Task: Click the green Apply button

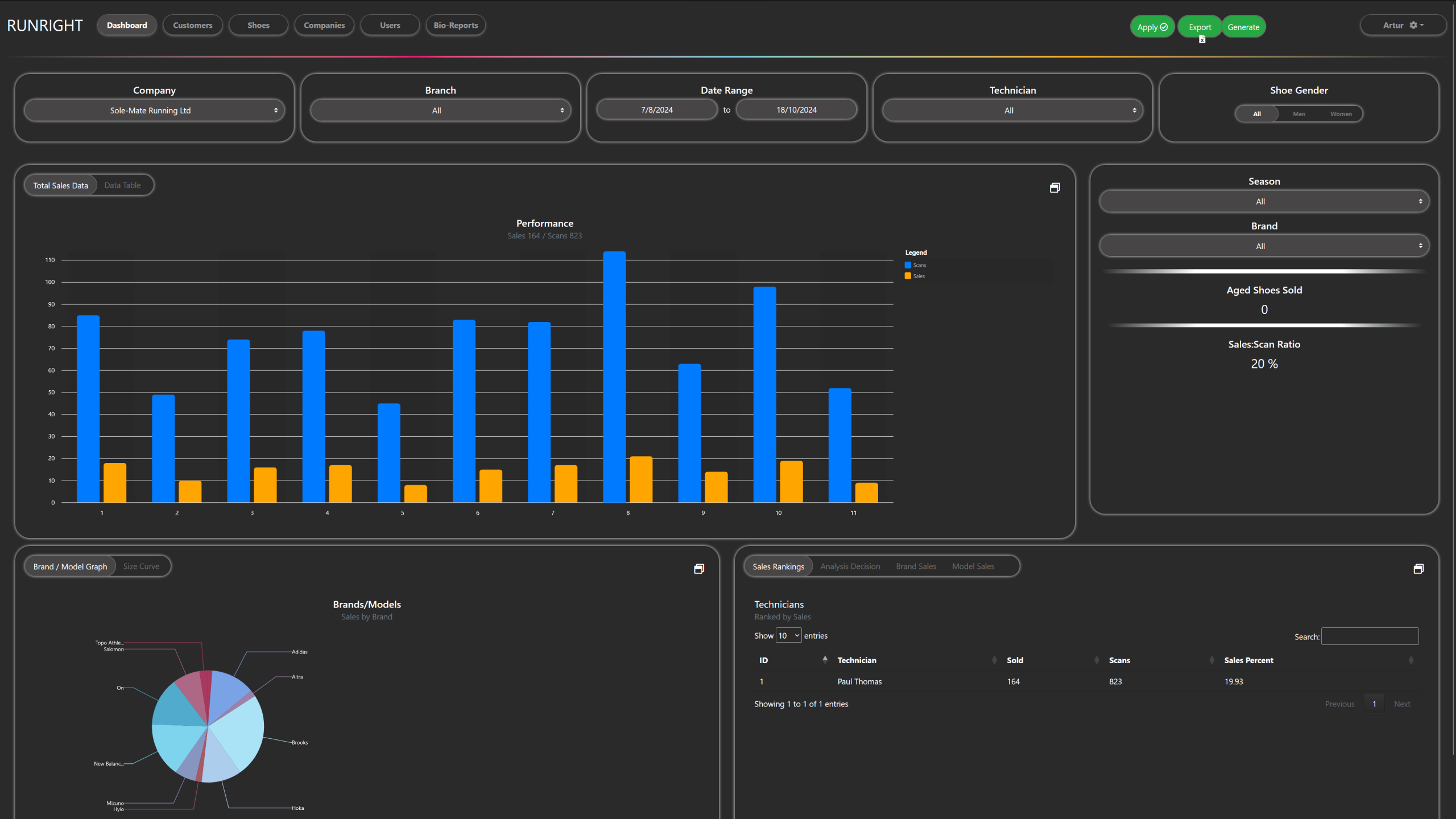Action: 1152,27
